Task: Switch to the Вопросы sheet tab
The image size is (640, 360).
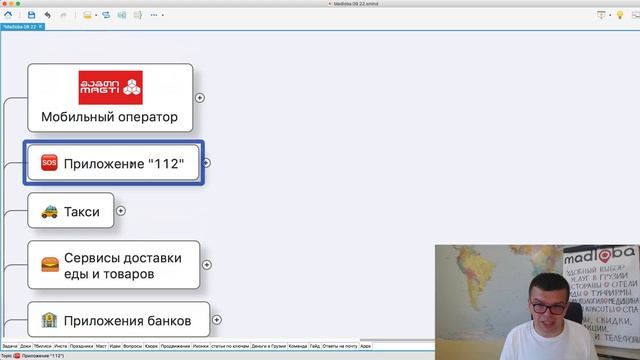Action: pos(132,346)
